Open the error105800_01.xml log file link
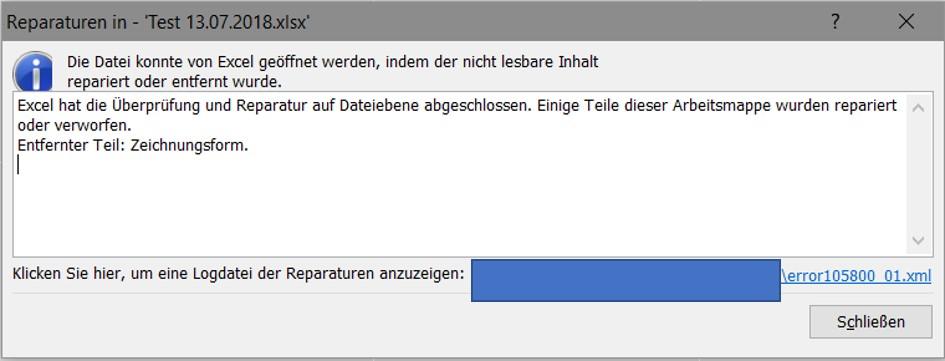 pyautogui.click(x=856, y=275)
